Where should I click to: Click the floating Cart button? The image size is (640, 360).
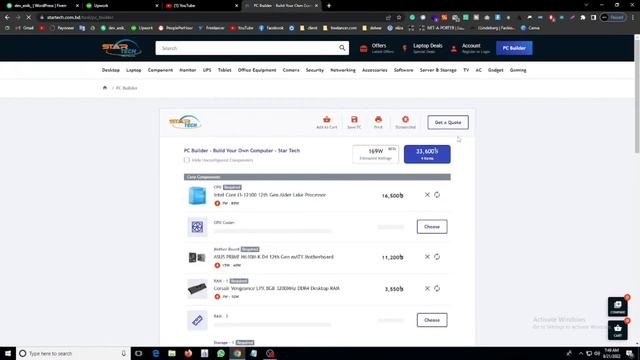click(x=618, y=330)
